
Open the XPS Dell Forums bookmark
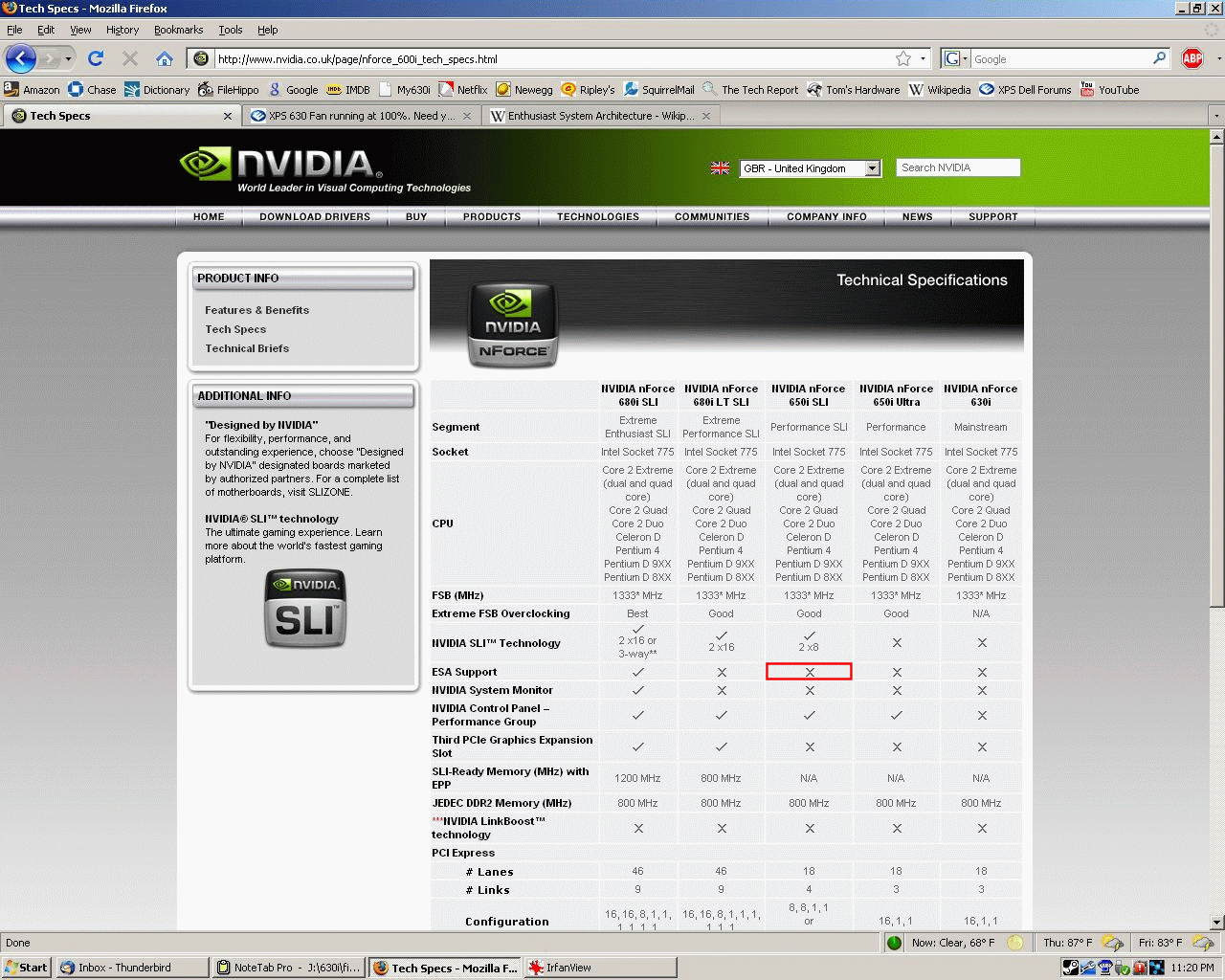[x=1025, y=89]
